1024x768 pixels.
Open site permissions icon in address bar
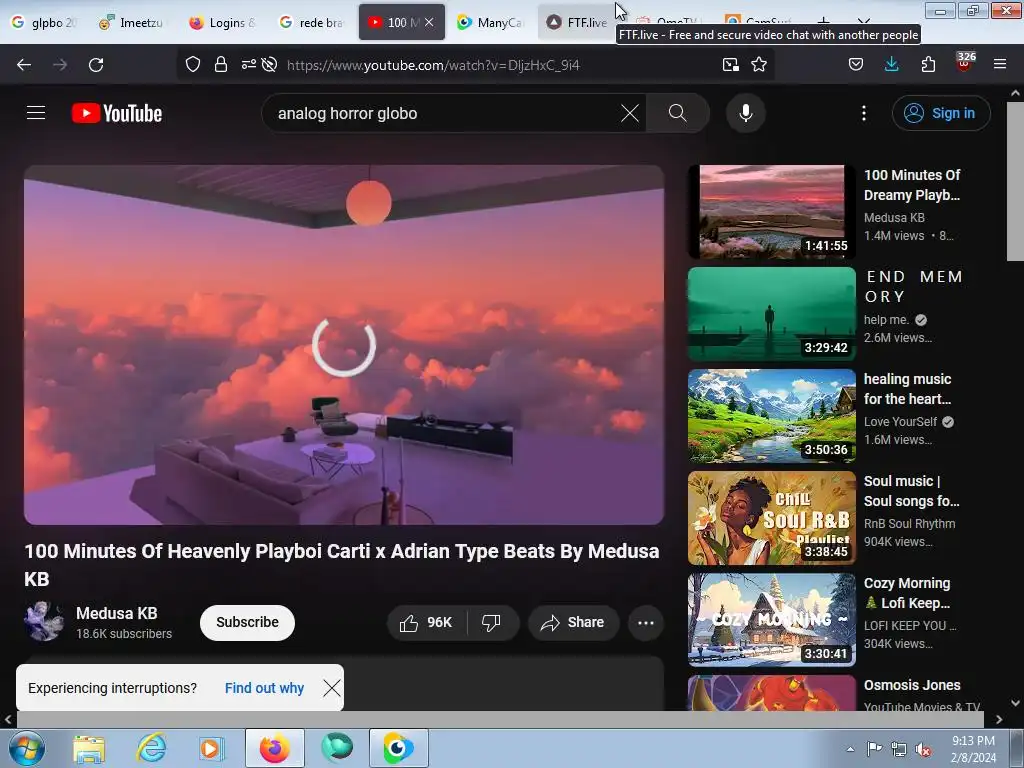[249, 65]
